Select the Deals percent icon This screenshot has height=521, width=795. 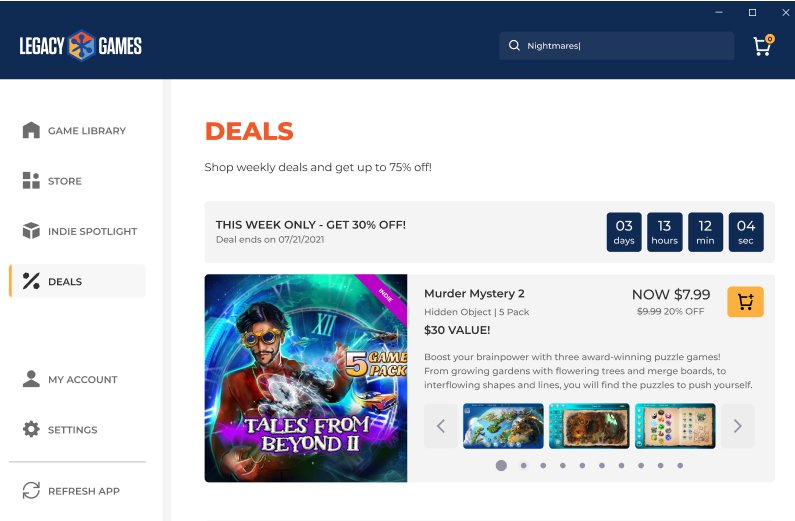pyautogui.click(x=31, y=281)
